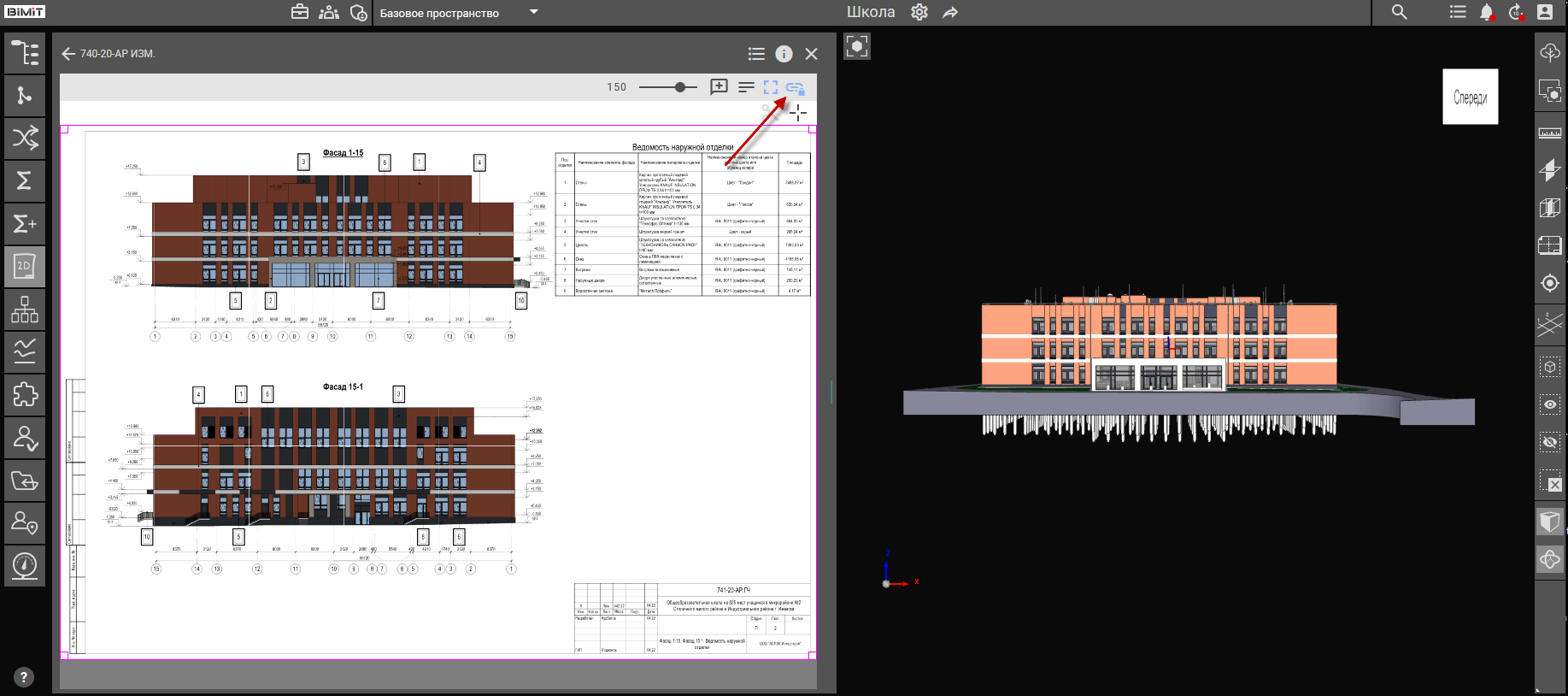
Task: Open the floor plan view tool
Action: click(x=1549, y=245)
